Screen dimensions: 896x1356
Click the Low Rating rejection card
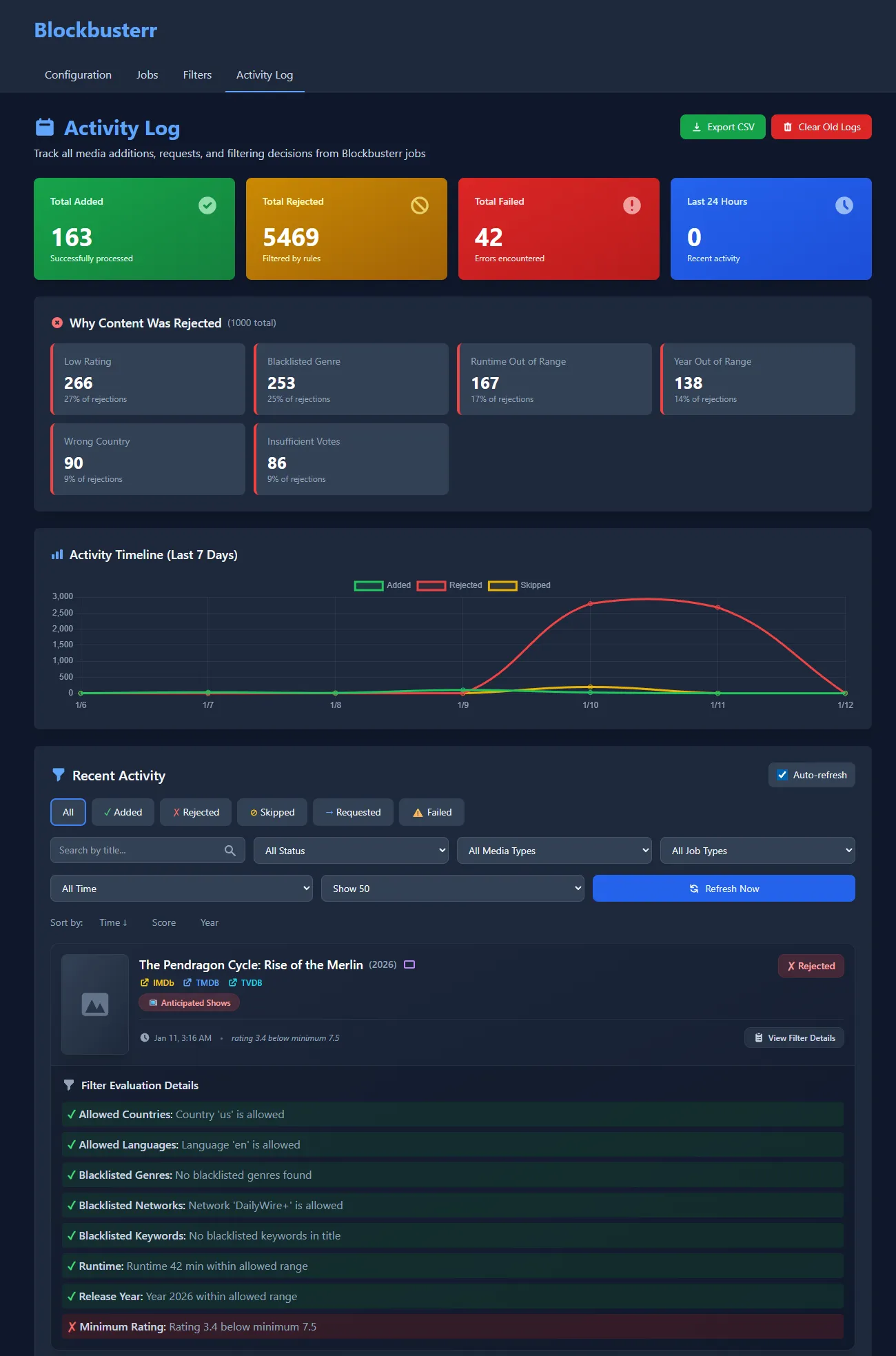147,379
